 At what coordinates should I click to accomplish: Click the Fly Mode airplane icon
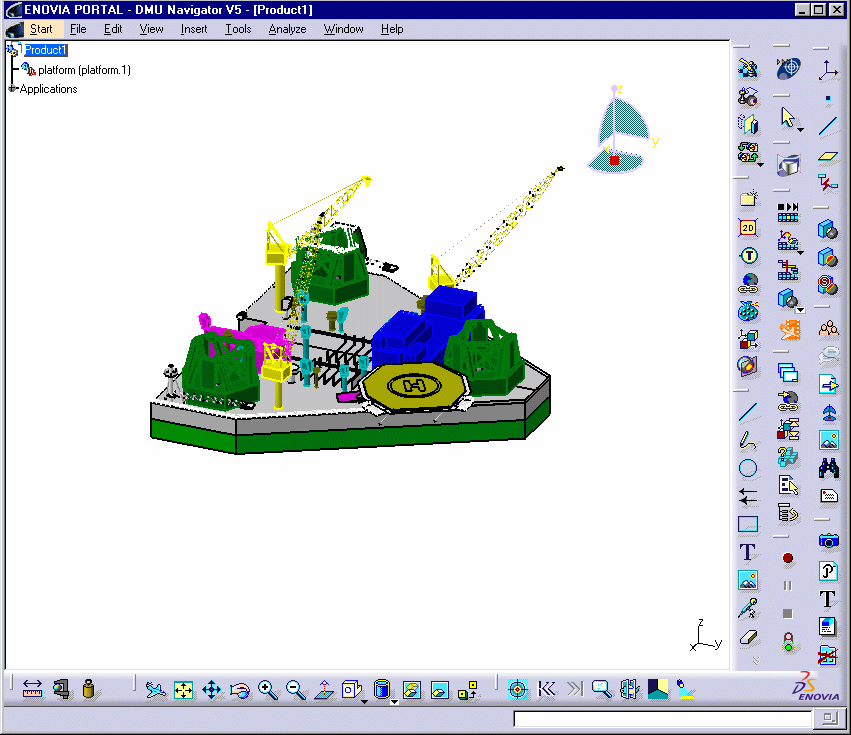(155, 689)
